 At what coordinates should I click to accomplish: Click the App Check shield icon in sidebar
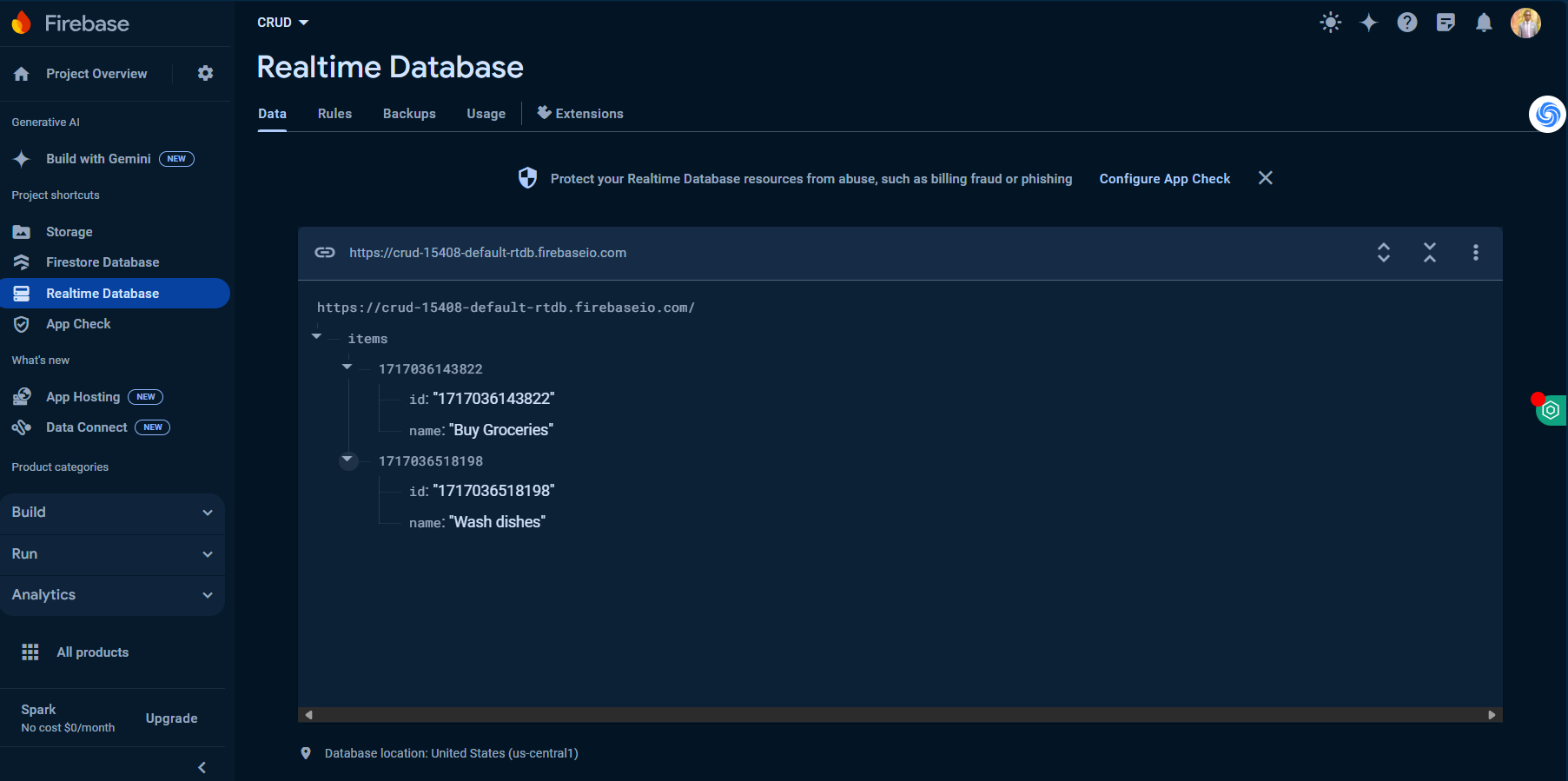tap(22, 324)
